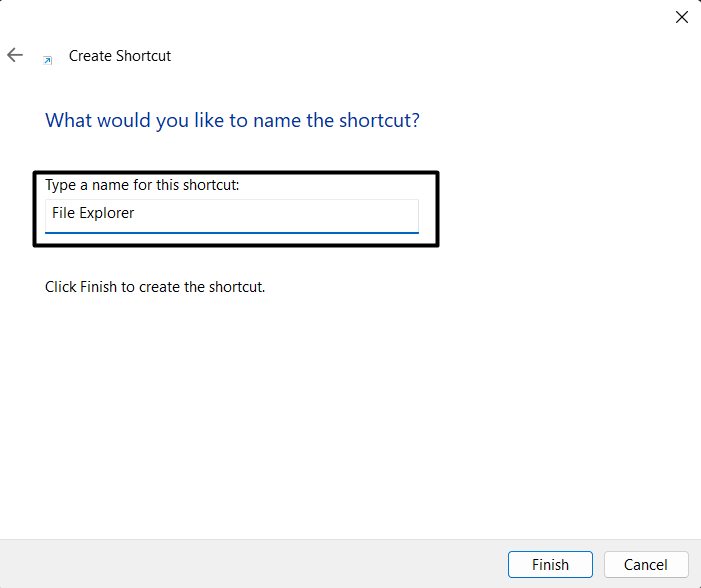Screen dimensions: 701x588
Task: Click the "Click Finish to create the shortcut" text
Action: (155, 287)
